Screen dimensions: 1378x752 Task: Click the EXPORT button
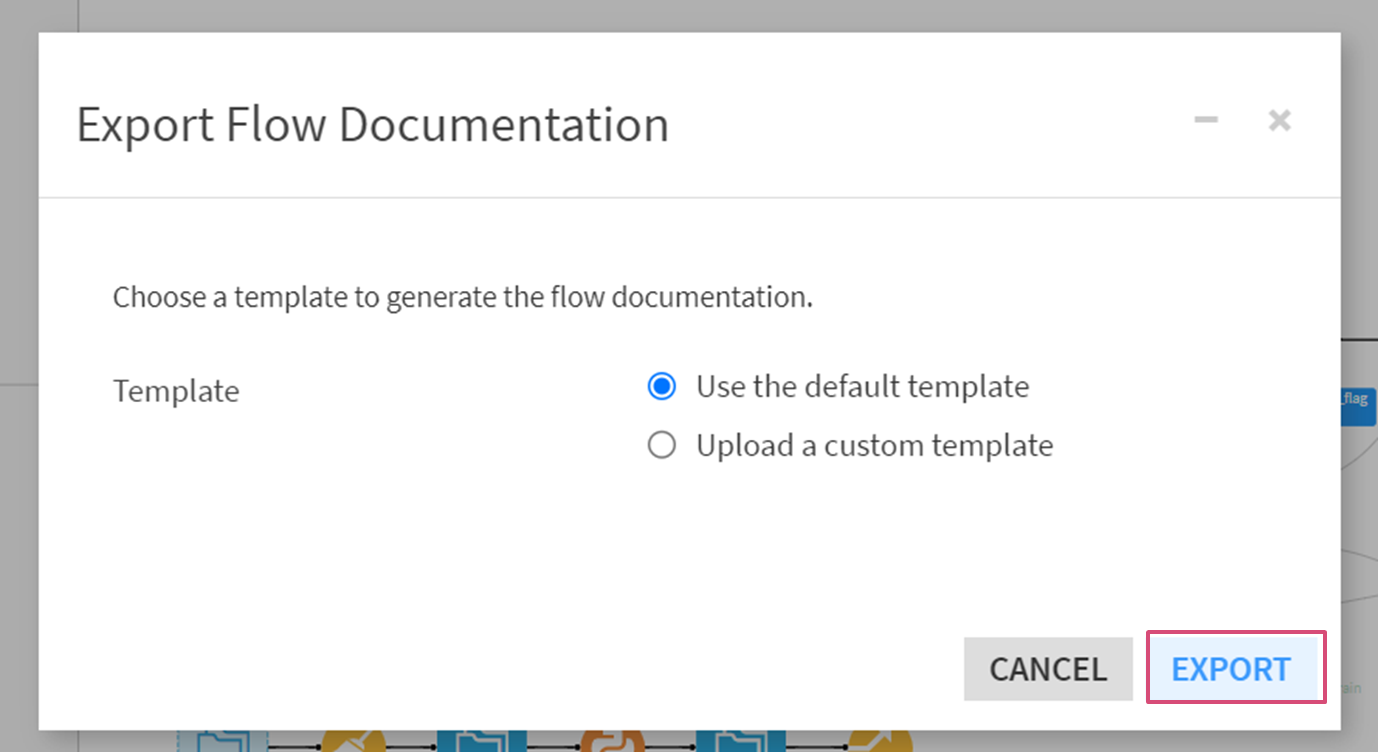click(x=1235, y=667)
